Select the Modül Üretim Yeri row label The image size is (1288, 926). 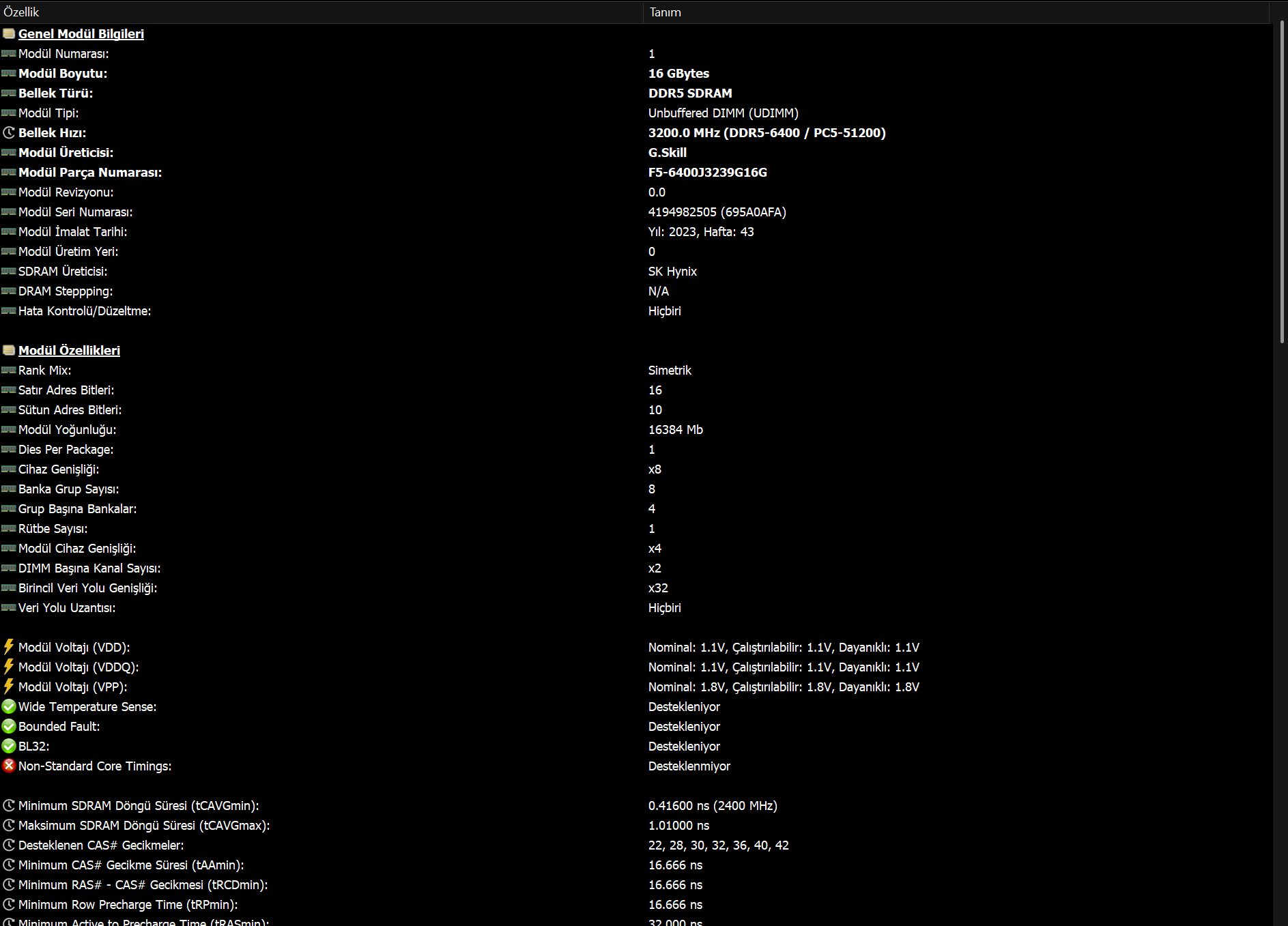click(x=68, y=251)
